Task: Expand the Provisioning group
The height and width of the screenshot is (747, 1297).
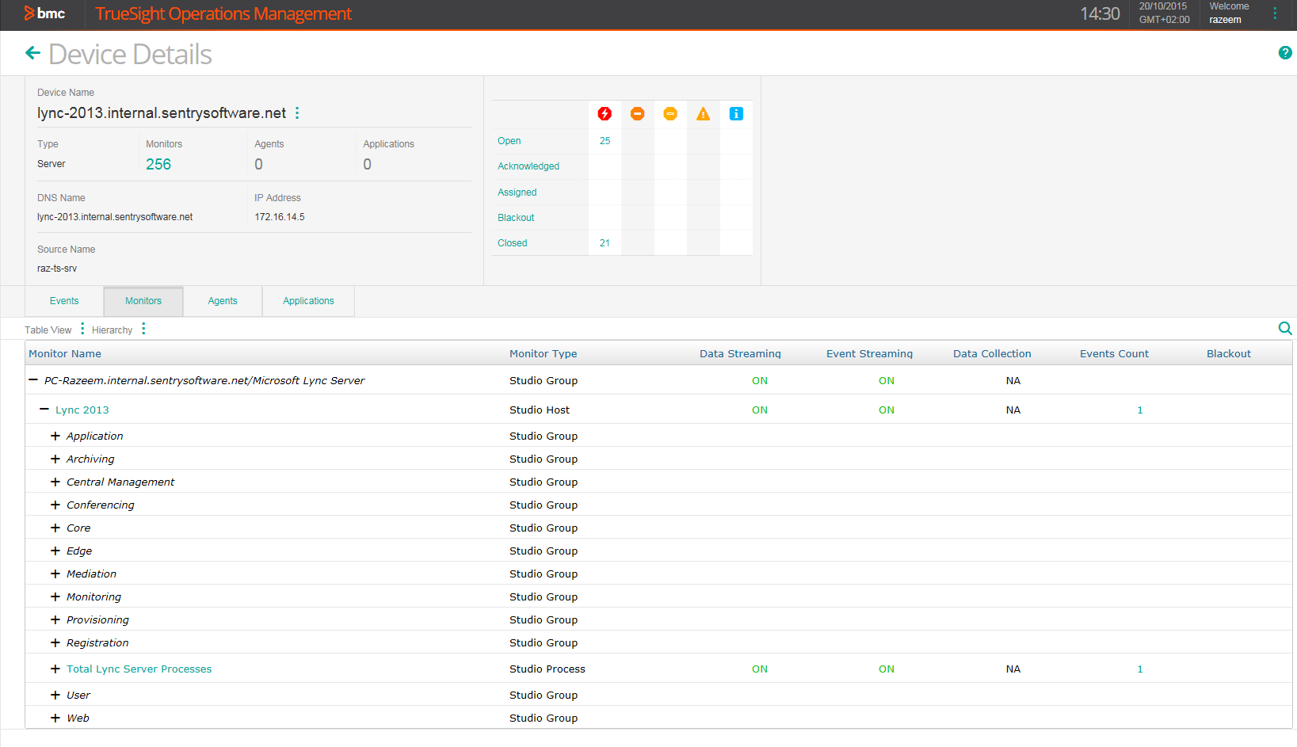Action: point(55,620)
